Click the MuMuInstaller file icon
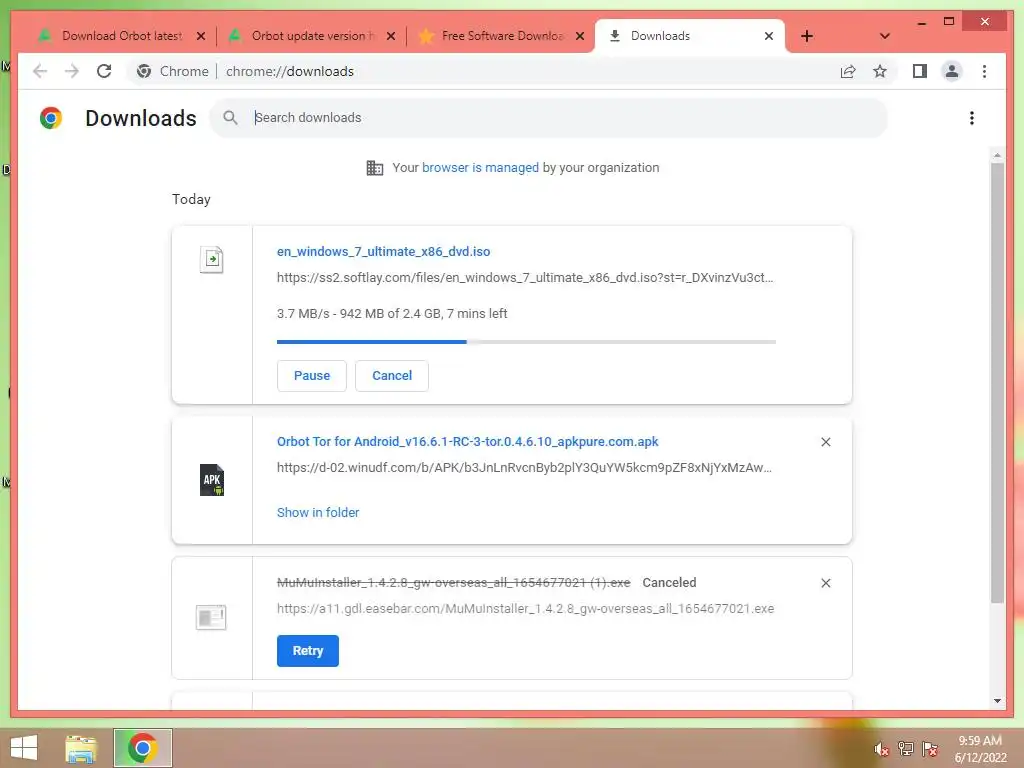 (x=211, y=617)
